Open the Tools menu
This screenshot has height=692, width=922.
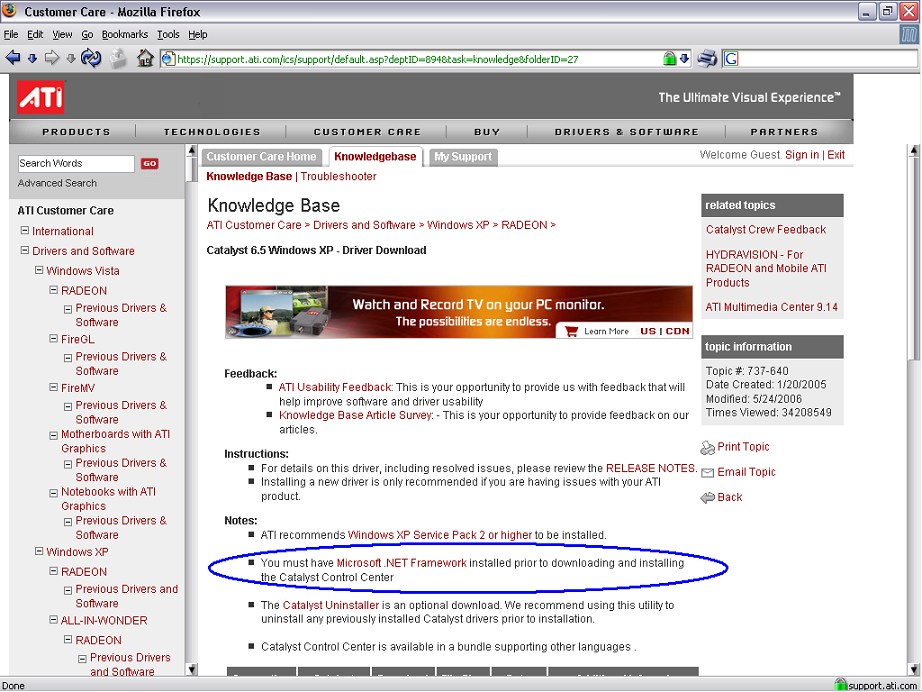pyautogui.click(x=168, y=35)
